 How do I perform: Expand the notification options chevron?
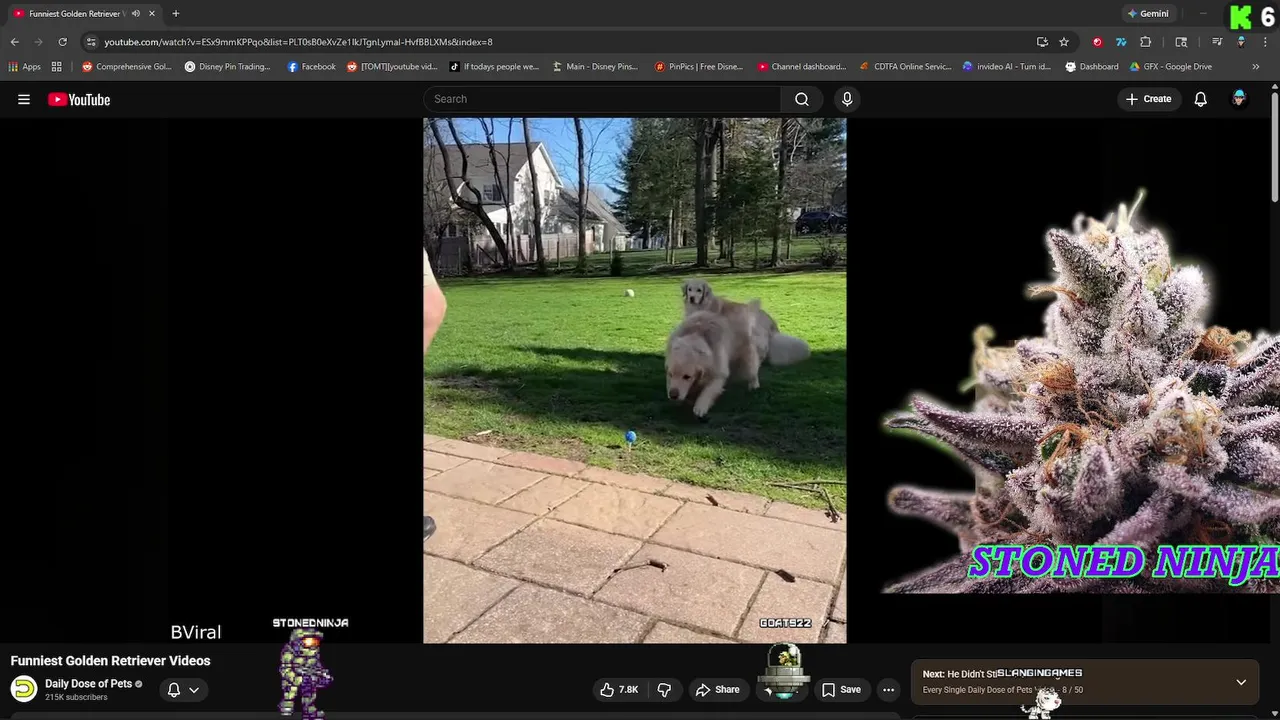pyautogui.click(x=194, y=690)
